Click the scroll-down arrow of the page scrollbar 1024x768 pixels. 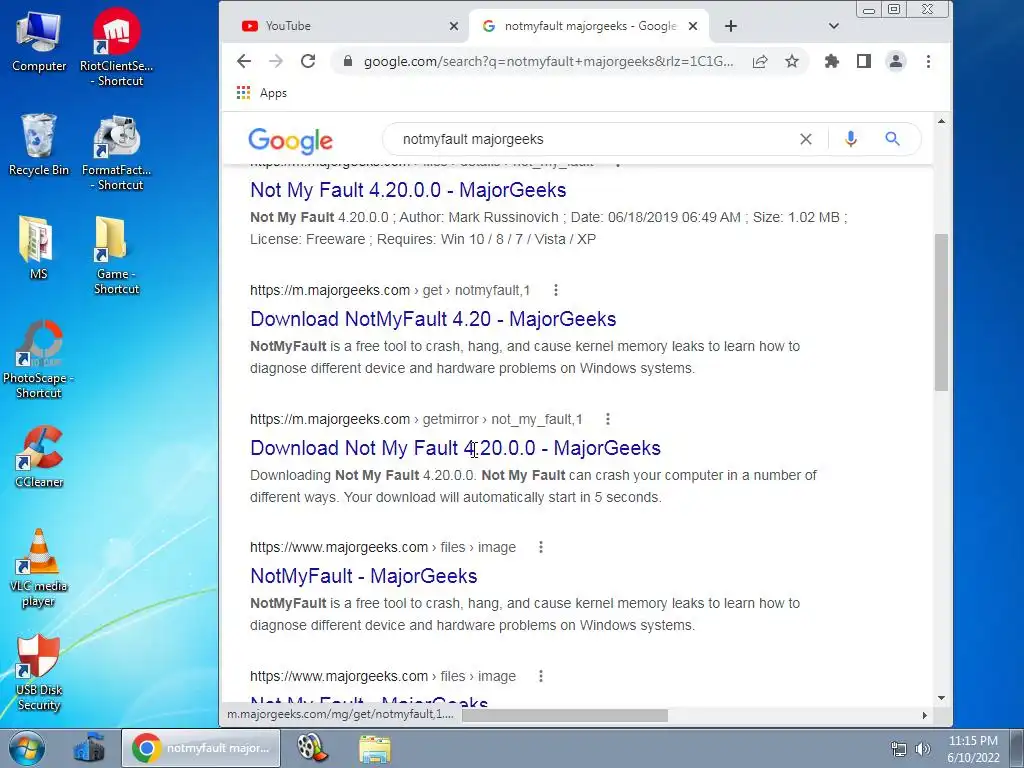coord(941,697)
